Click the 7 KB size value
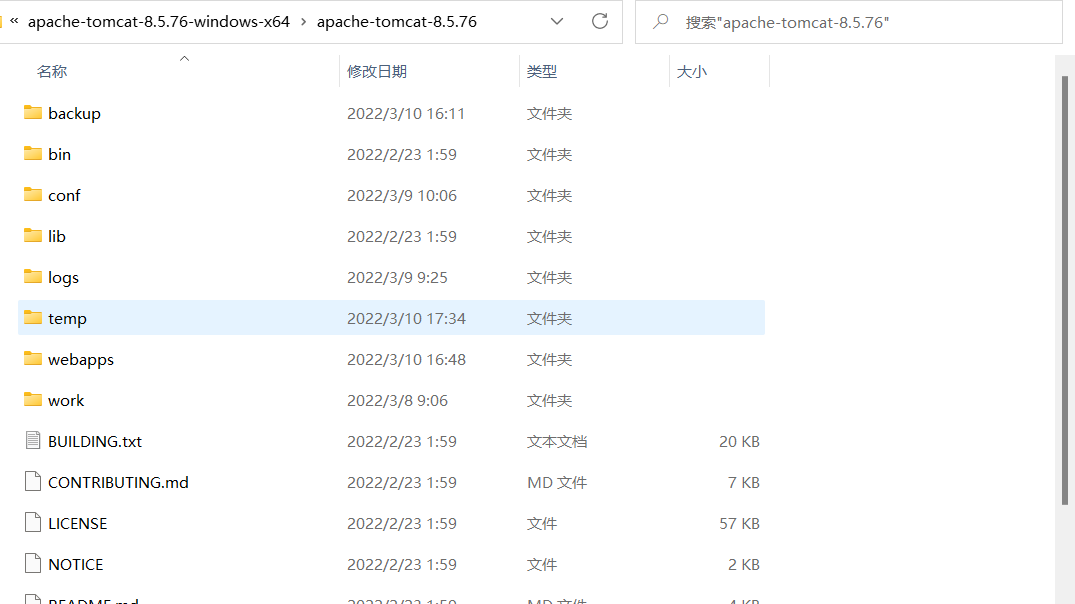 743,483
